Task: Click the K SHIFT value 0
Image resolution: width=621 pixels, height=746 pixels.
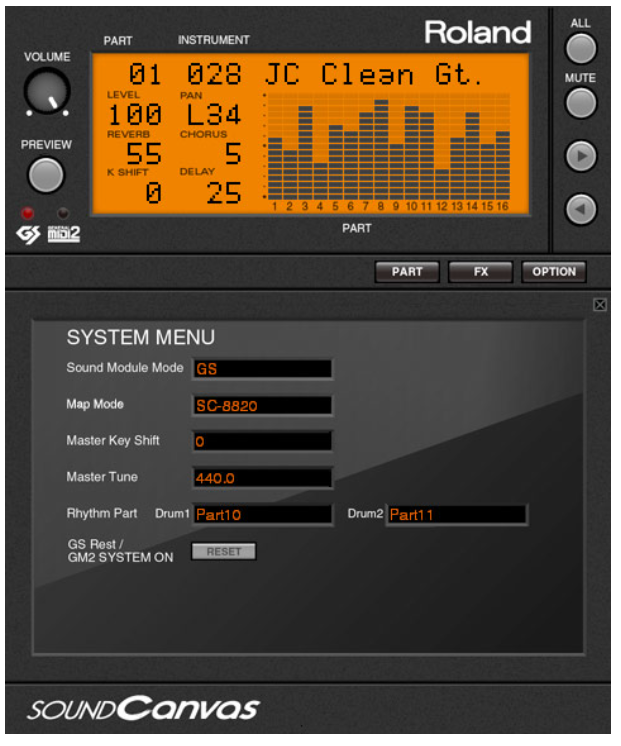Action: coord(153,193)
